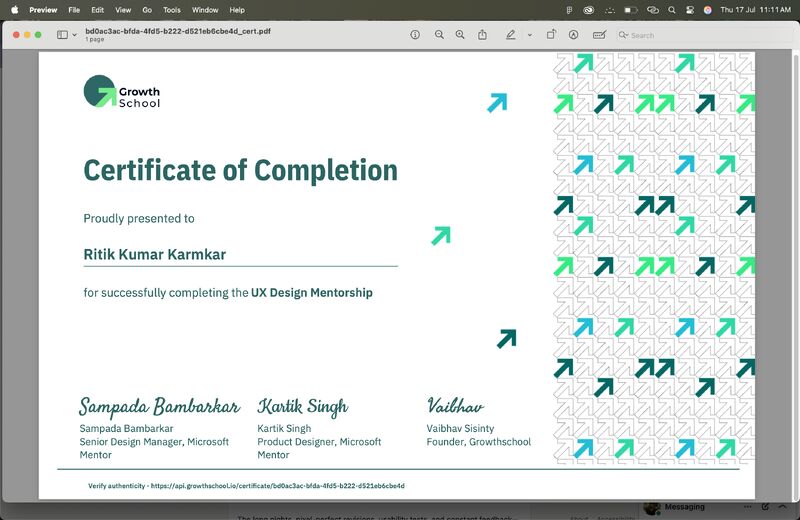Screen dimensions: 800x520
Task: Click the Verify authenticity certificate URL
Action: point(278,486)
